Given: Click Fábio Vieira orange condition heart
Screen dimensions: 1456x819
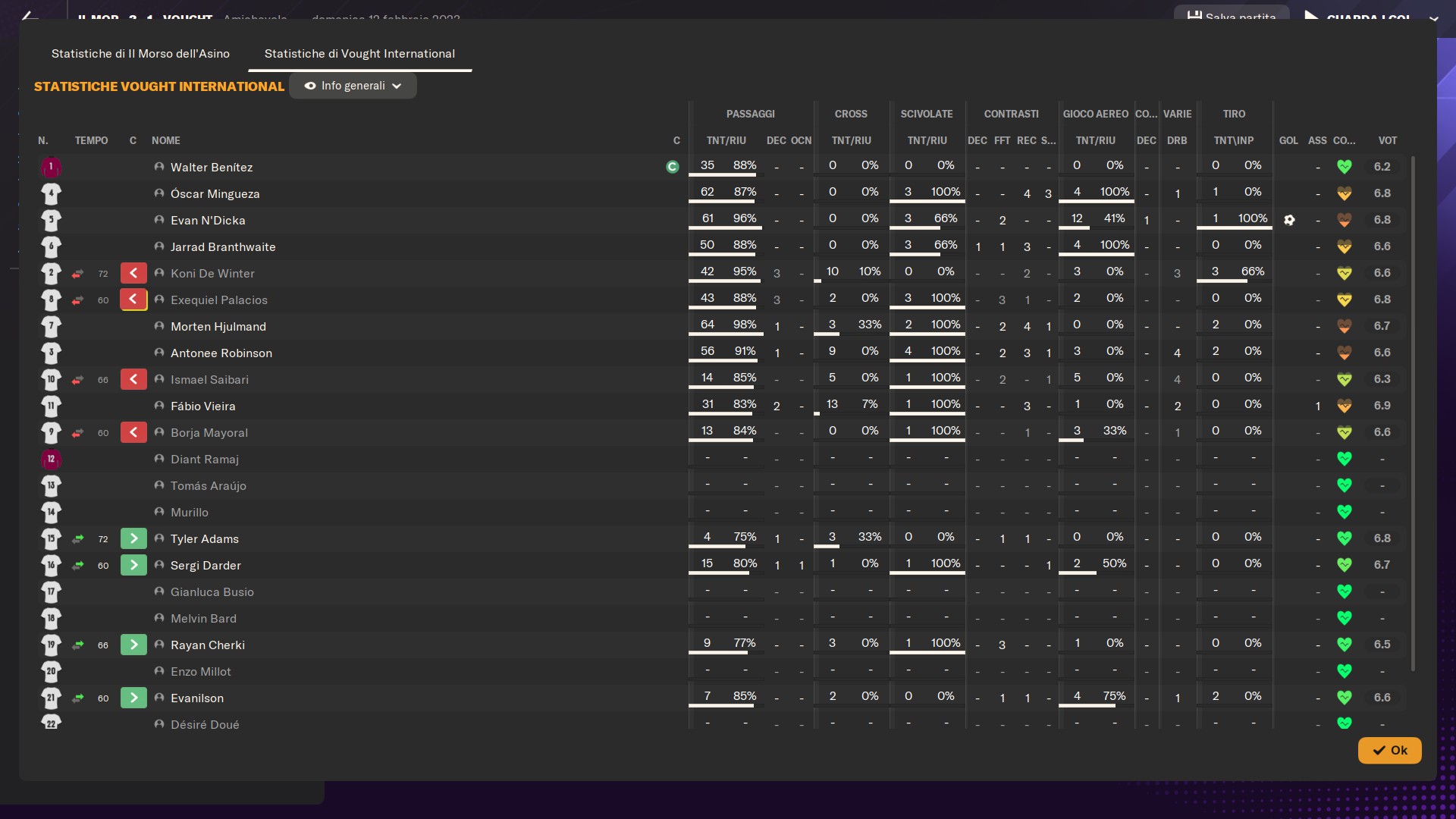Looking at the screenshot, I should pos(1344,406).
